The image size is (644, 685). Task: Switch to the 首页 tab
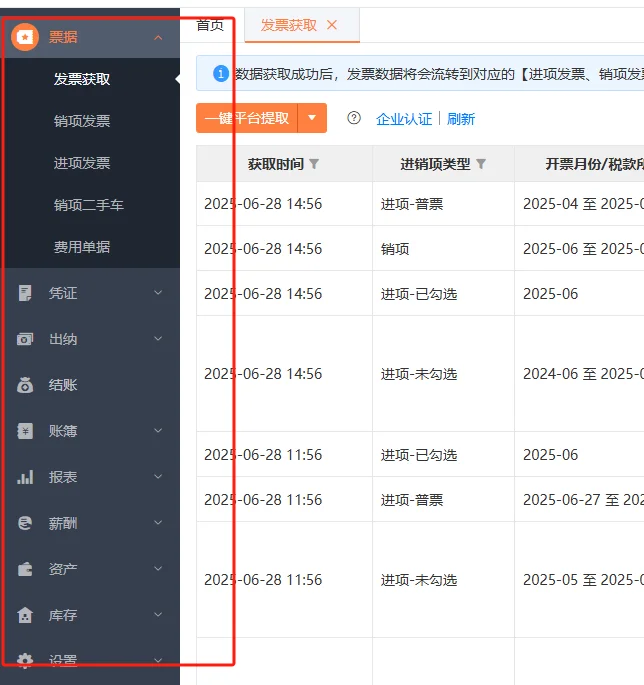point(210,25)
